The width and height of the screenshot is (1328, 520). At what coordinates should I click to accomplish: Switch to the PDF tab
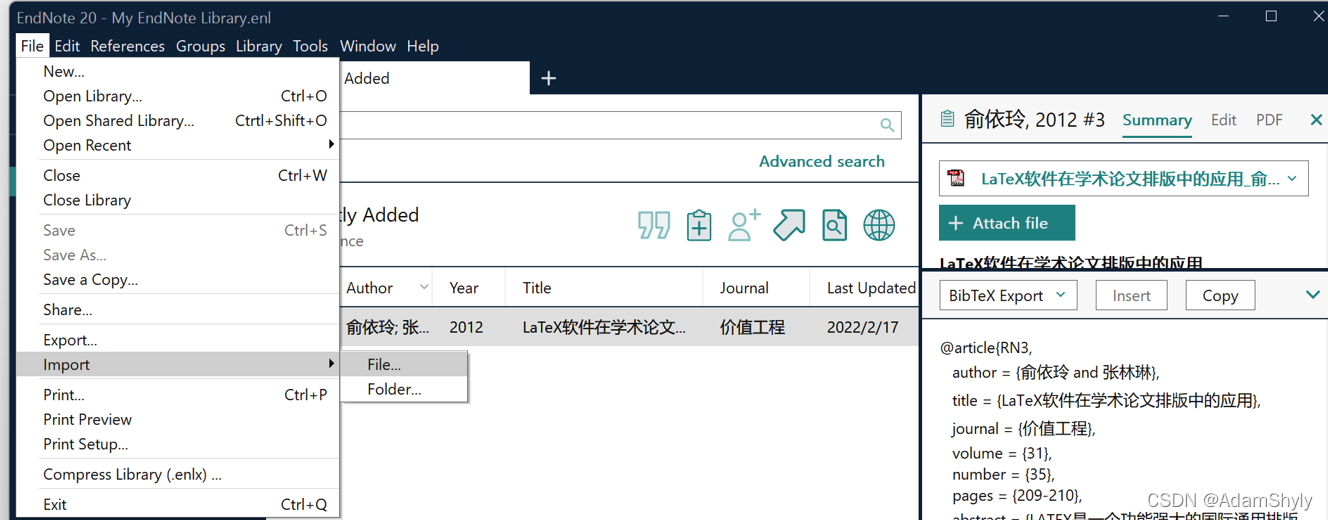tap(1269, 120)
